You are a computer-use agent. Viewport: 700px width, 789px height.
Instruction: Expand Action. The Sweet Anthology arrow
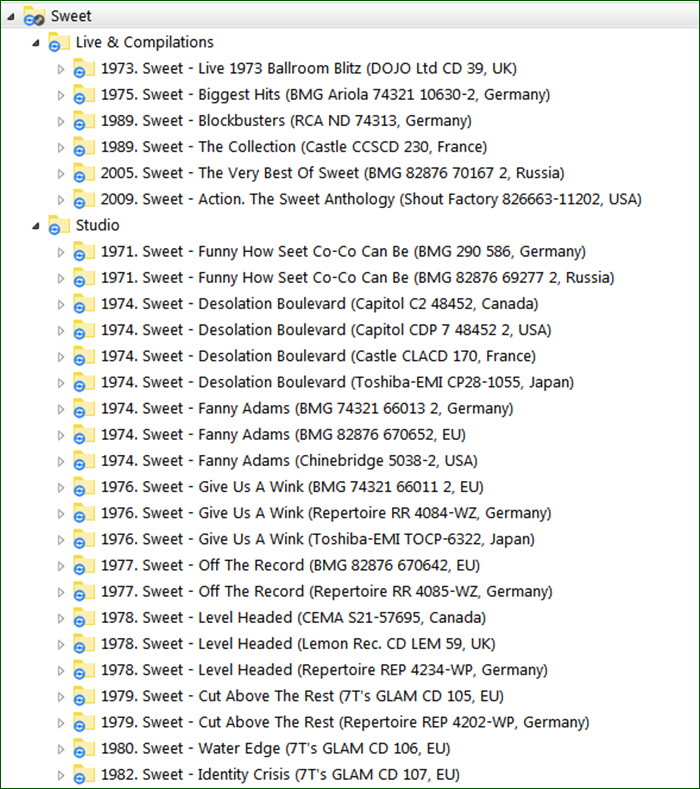(61, 200)
